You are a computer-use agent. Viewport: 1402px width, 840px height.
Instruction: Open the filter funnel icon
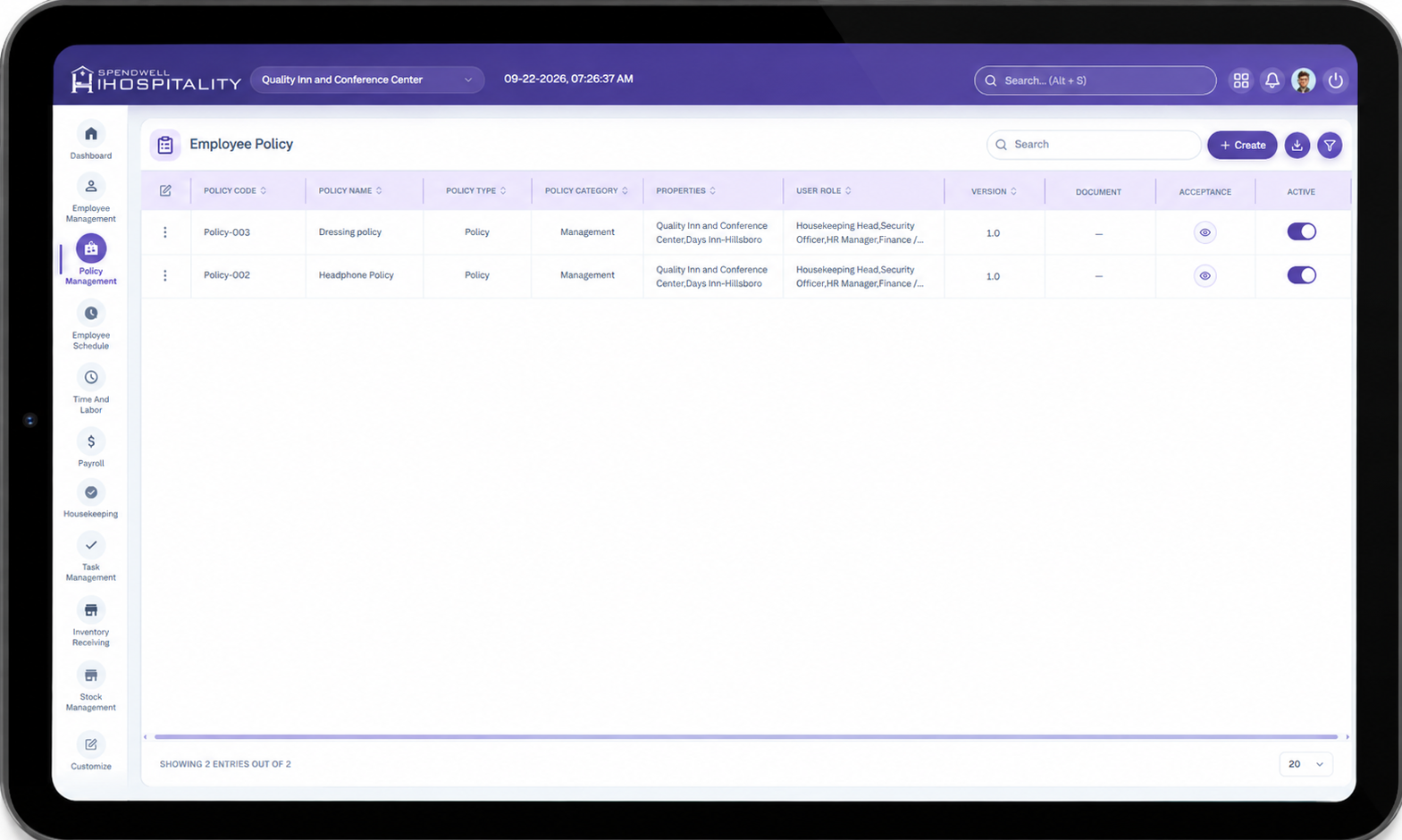[x=1330, y=145]
